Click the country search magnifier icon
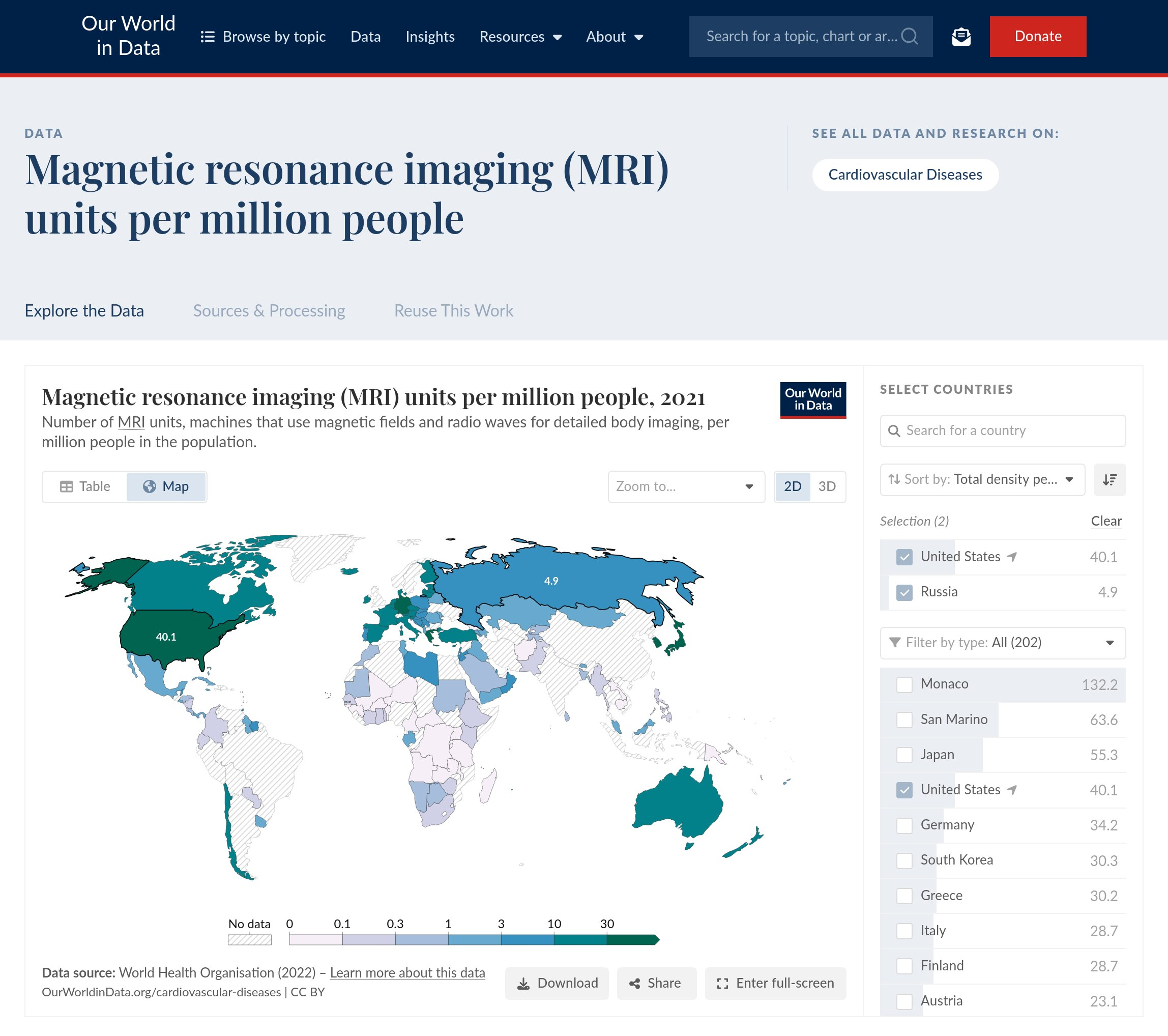The height and width of the screenshot is (1036, 1168). 894,431
